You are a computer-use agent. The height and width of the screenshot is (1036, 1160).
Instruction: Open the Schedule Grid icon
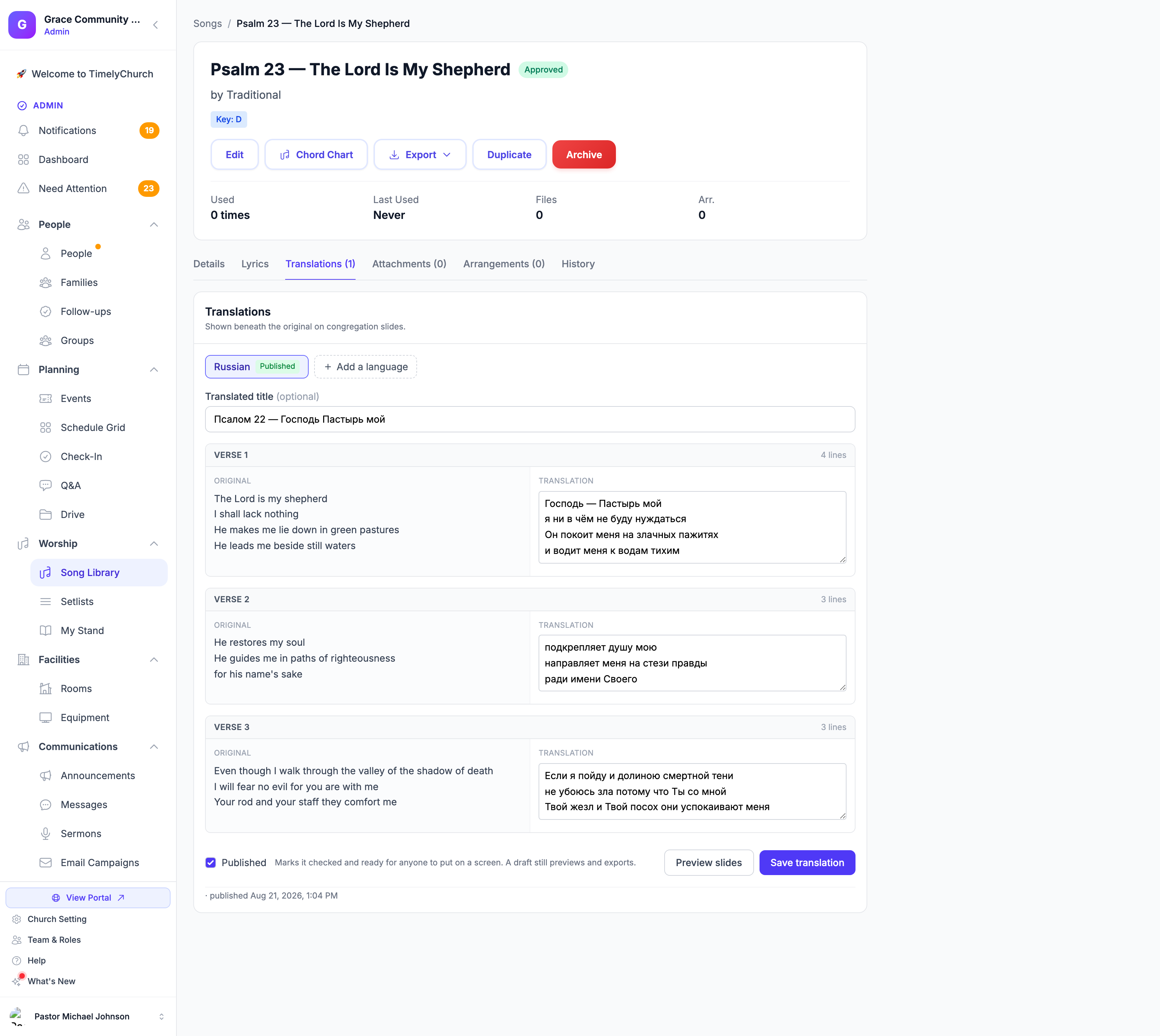46,428
